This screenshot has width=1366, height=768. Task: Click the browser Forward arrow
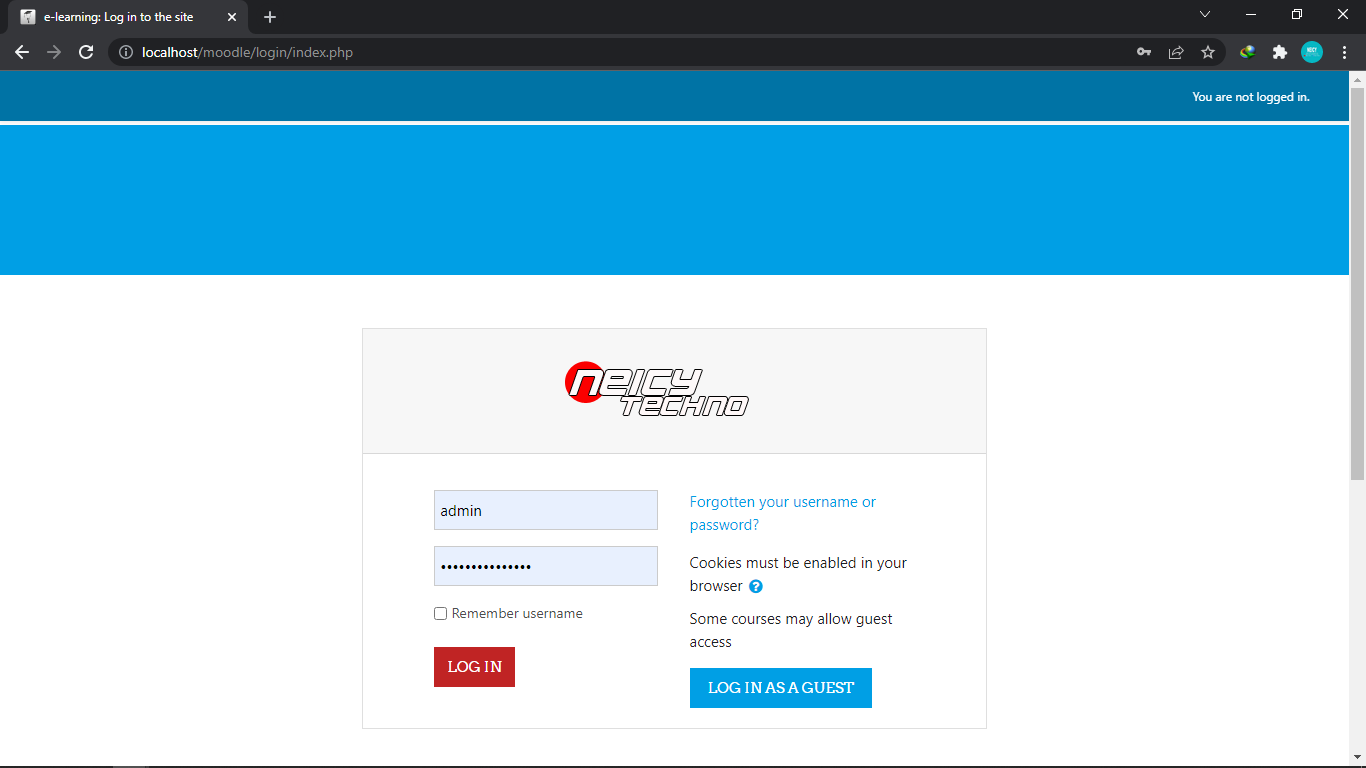(x=54, y=52)
